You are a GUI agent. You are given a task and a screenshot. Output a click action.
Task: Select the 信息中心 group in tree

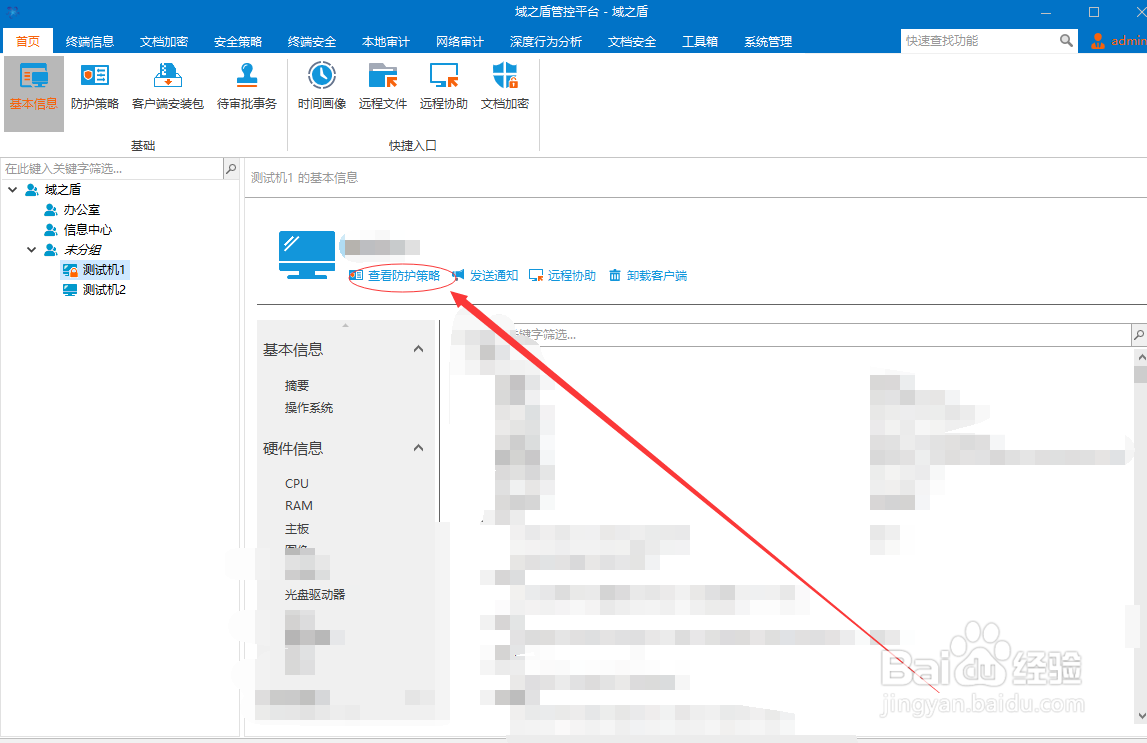tap(88, 230)
